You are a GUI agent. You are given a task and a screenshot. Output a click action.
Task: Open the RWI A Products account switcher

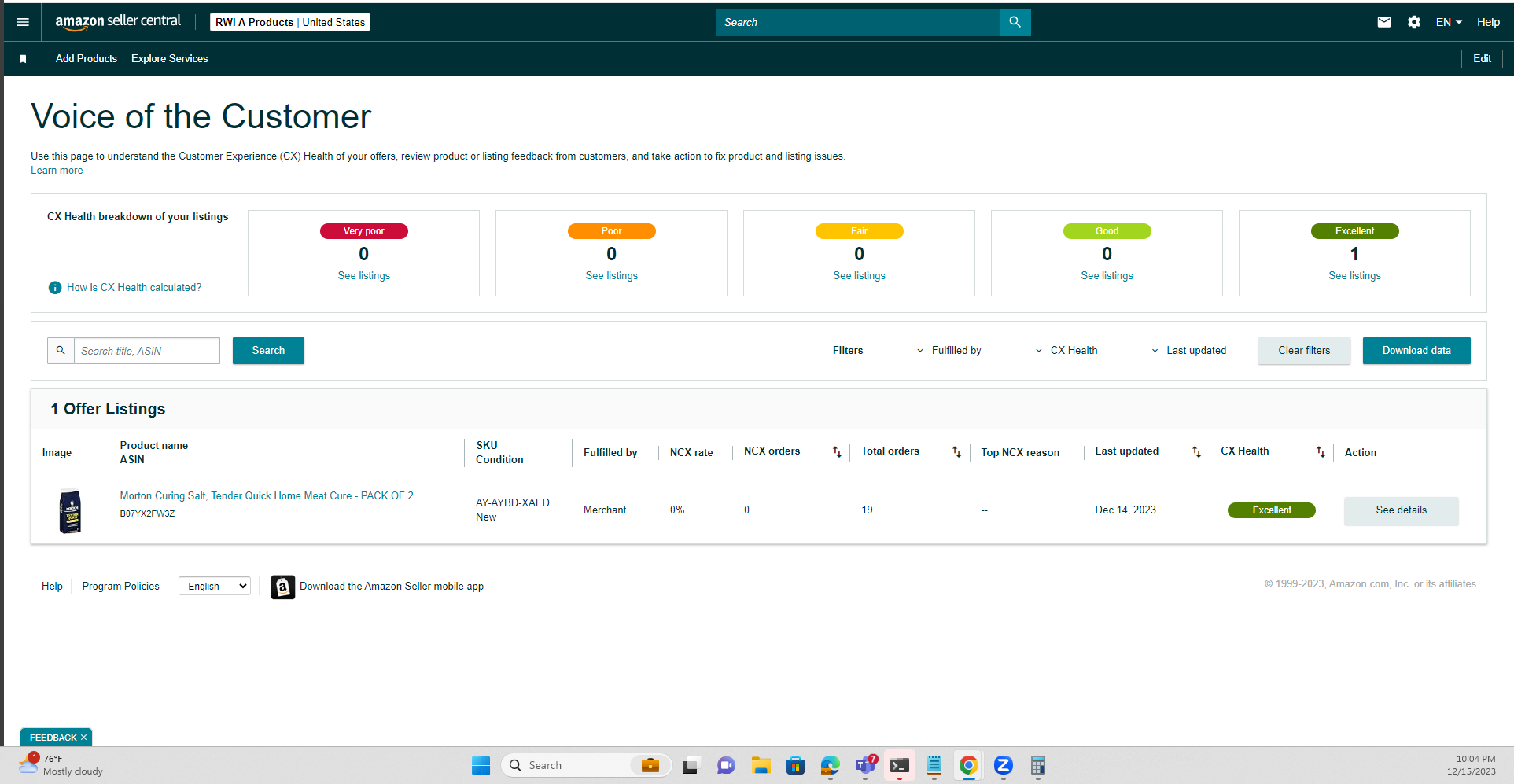[290, 22]
